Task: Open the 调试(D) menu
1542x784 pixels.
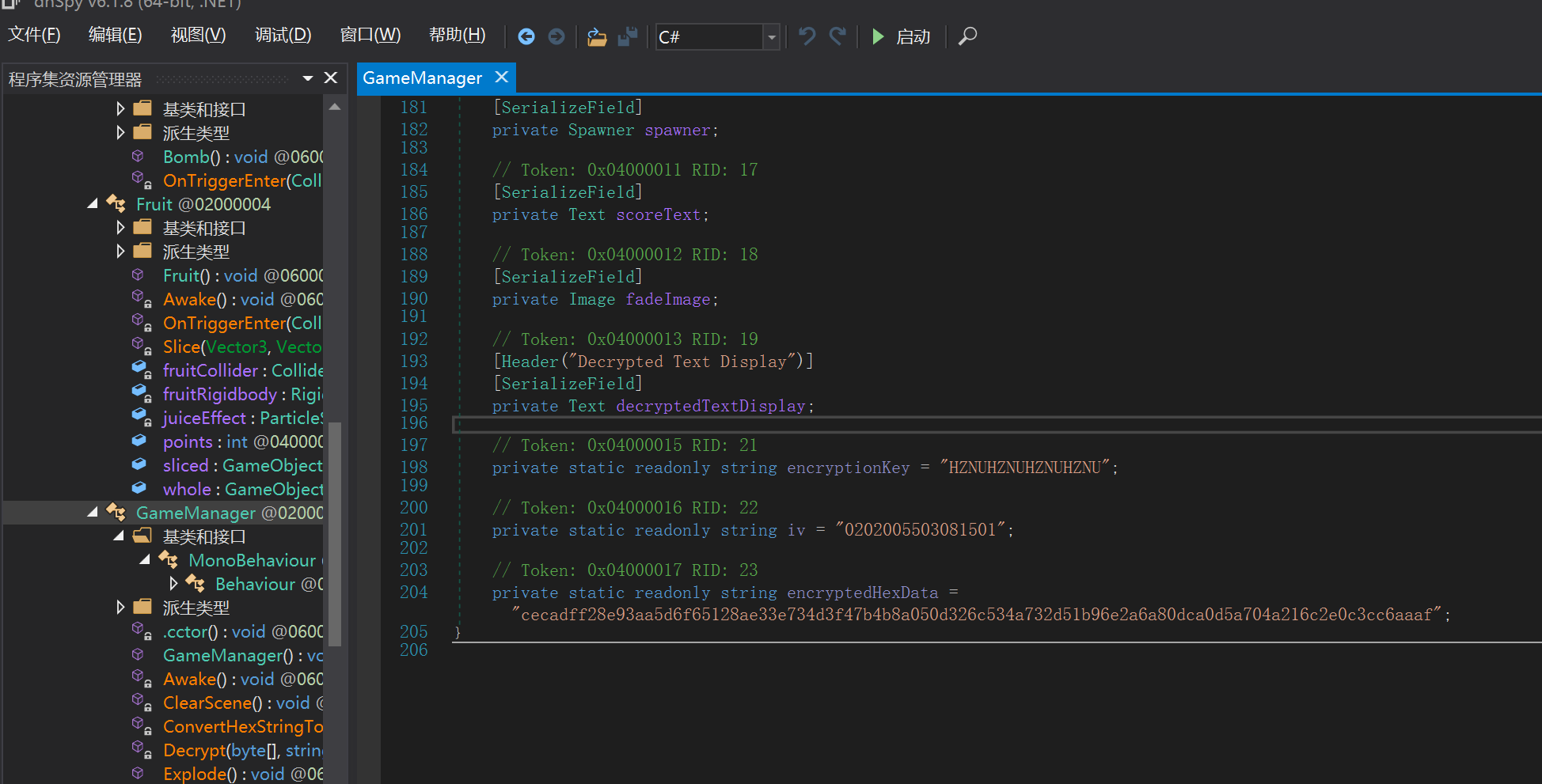Action: (283, 36)
